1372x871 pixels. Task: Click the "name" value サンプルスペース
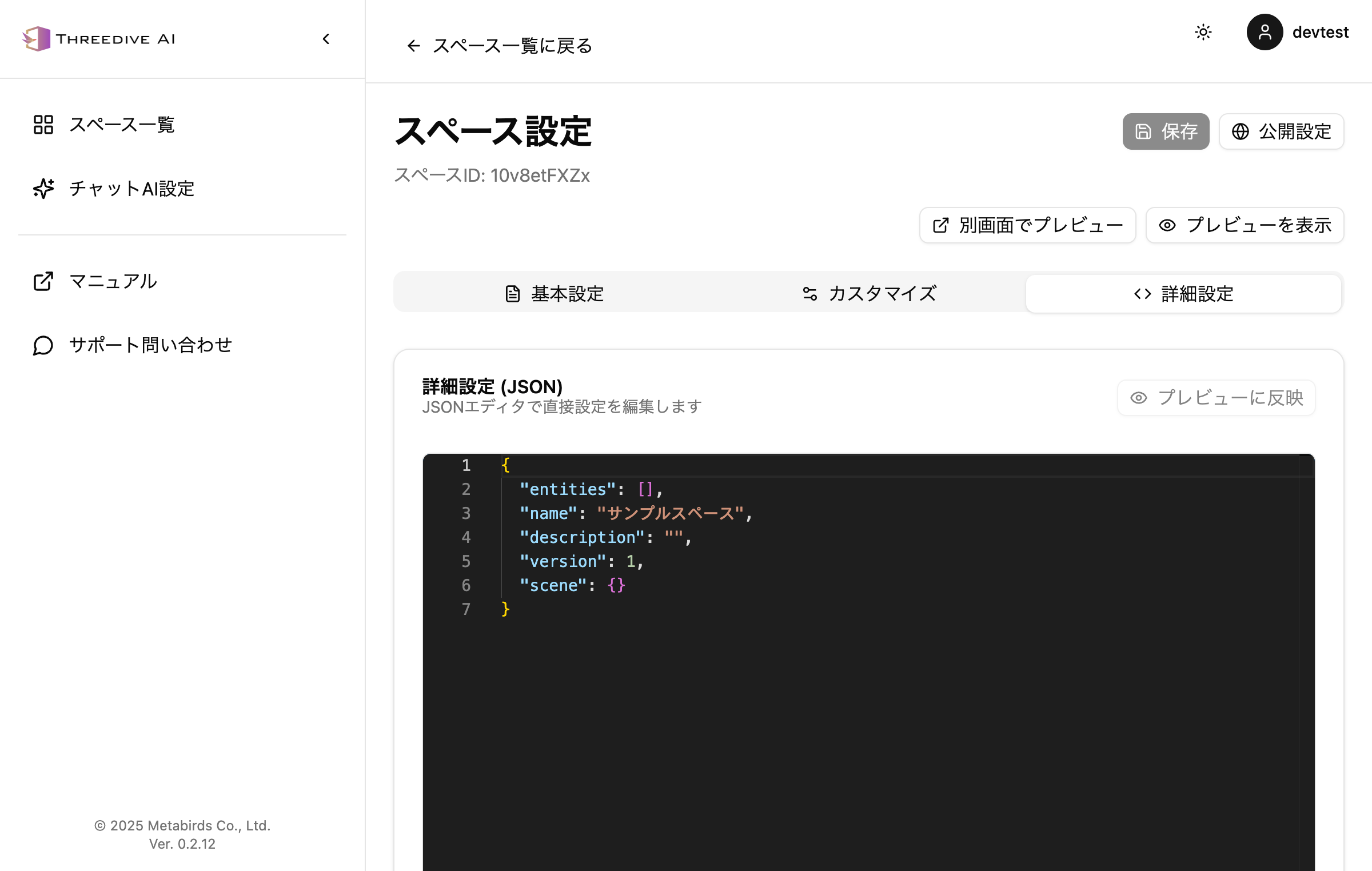tap(671, 513)
